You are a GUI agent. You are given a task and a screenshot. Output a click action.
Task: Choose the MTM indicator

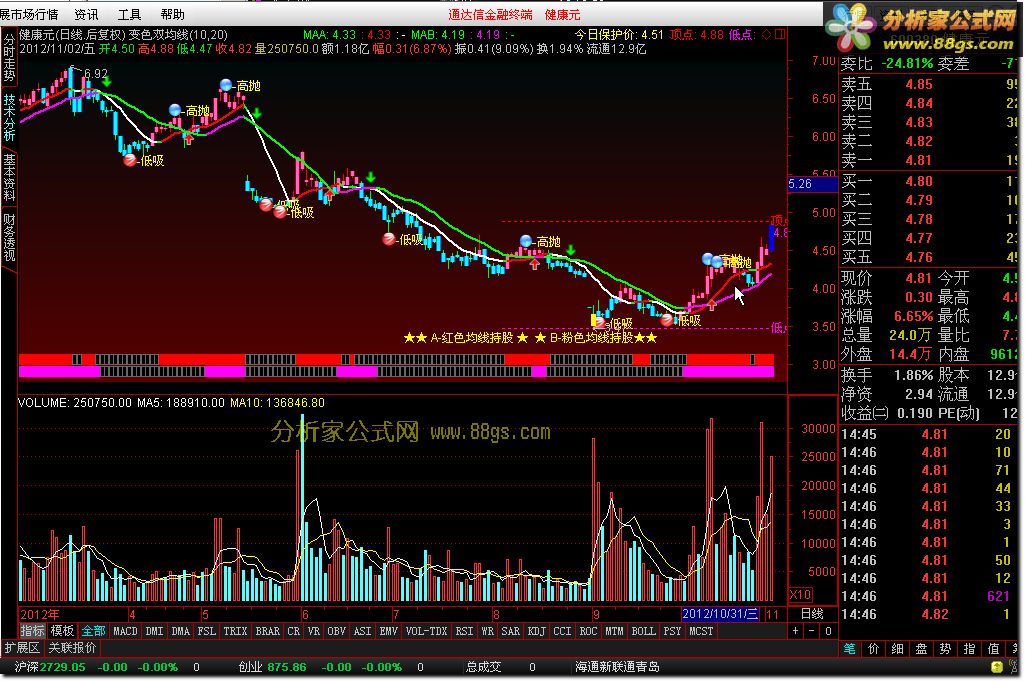coord(614,631)
